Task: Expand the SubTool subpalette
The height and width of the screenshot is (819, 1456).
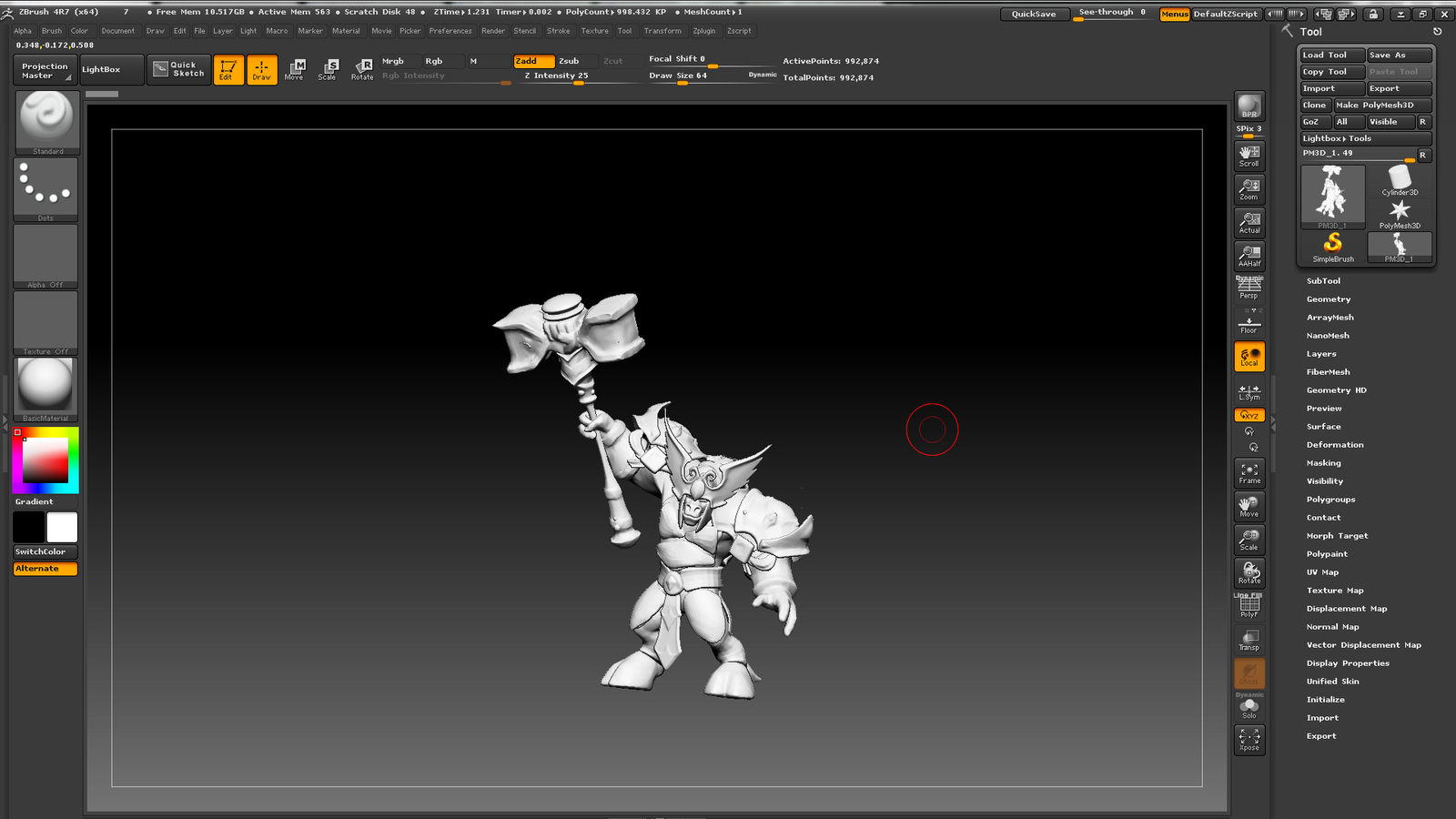Action: click(x=1323, y=281)
